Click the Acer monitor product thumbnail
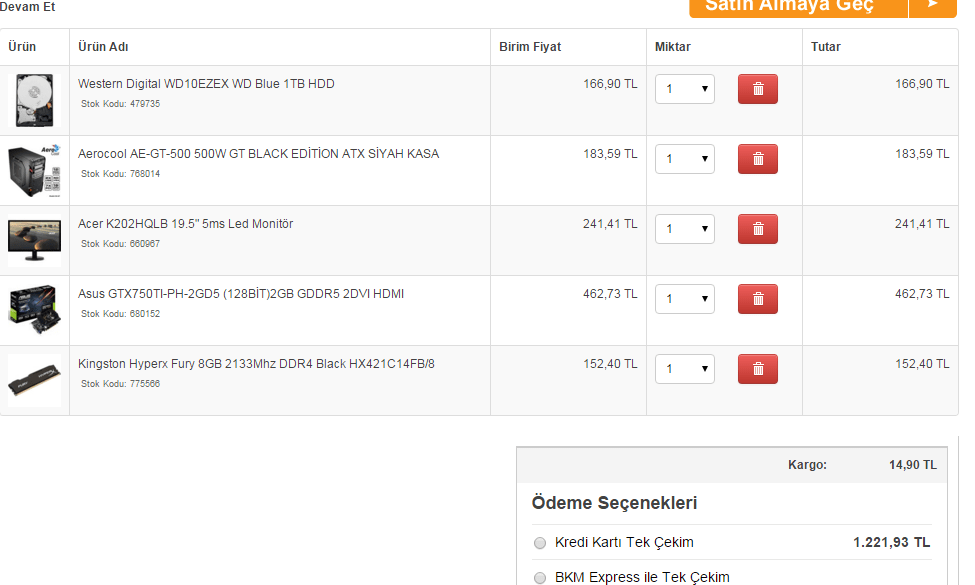The width and height of the screenshot is (975, 585). click(x=34, y=241)
